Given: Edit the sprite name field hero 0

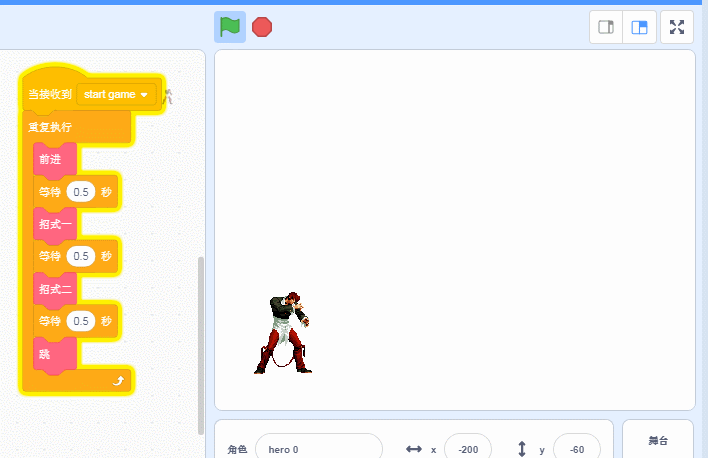Looking at the screenshot, I should point(319,449).
